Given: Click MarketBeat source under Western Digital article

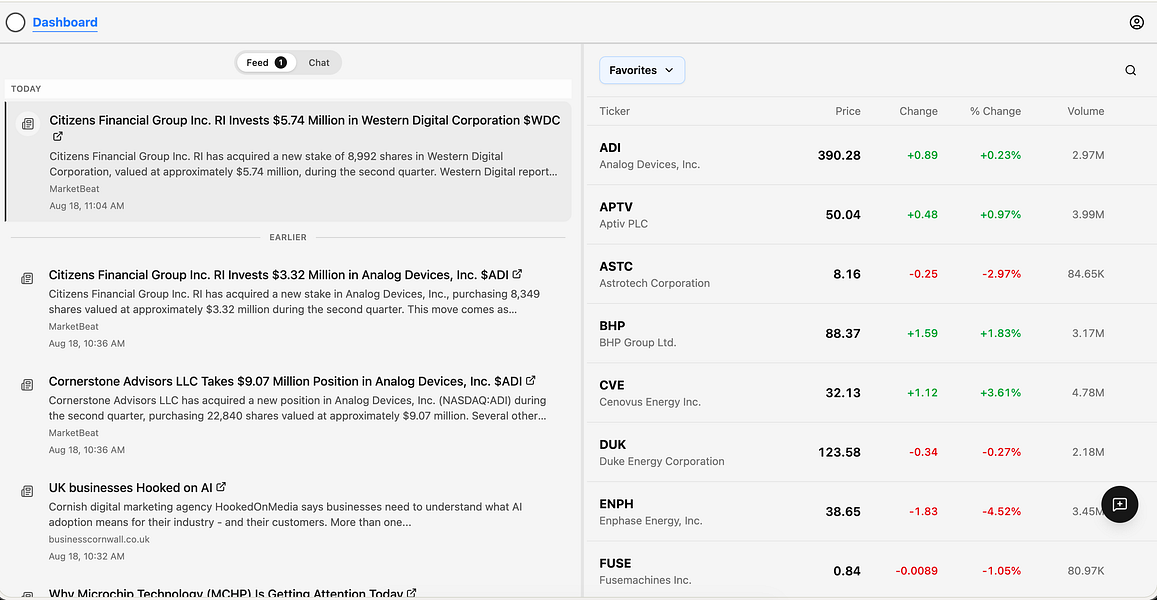Looking at the screenshot, I should 75,189.
